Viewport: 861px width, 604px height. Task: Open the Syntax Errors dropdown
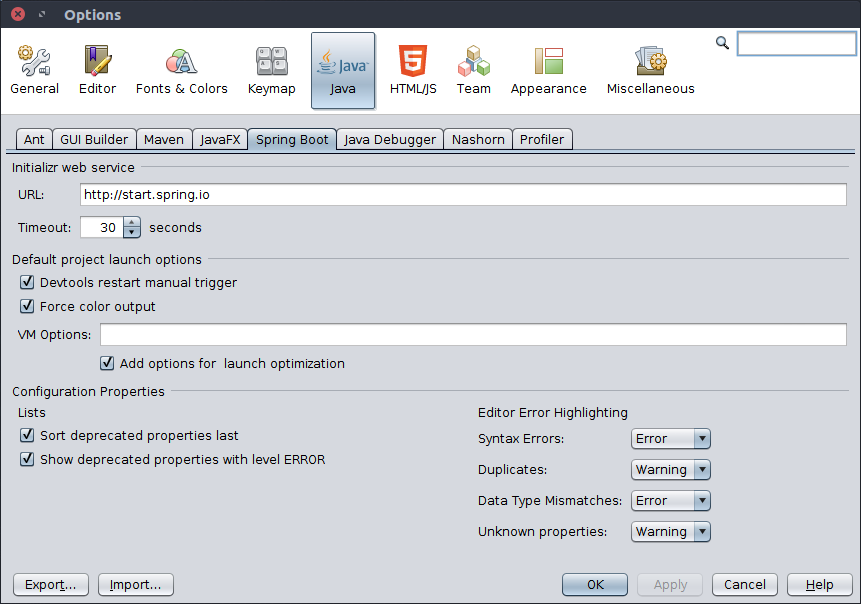point(670,439)
